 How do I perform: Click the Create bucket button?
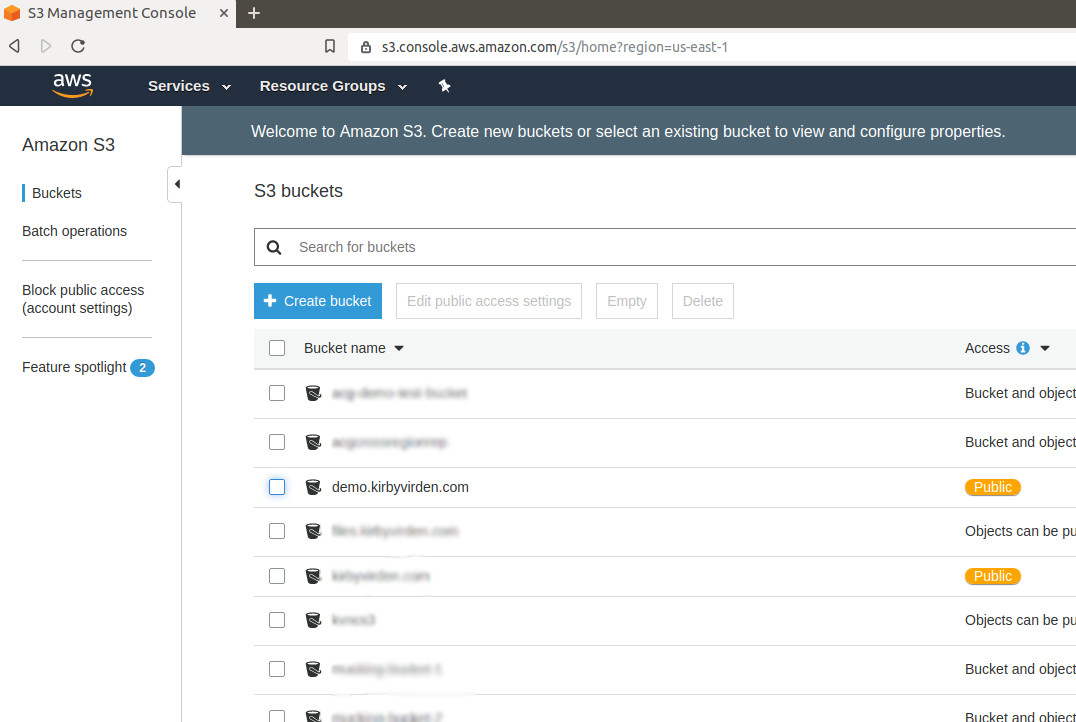click(x=318, y=300)
